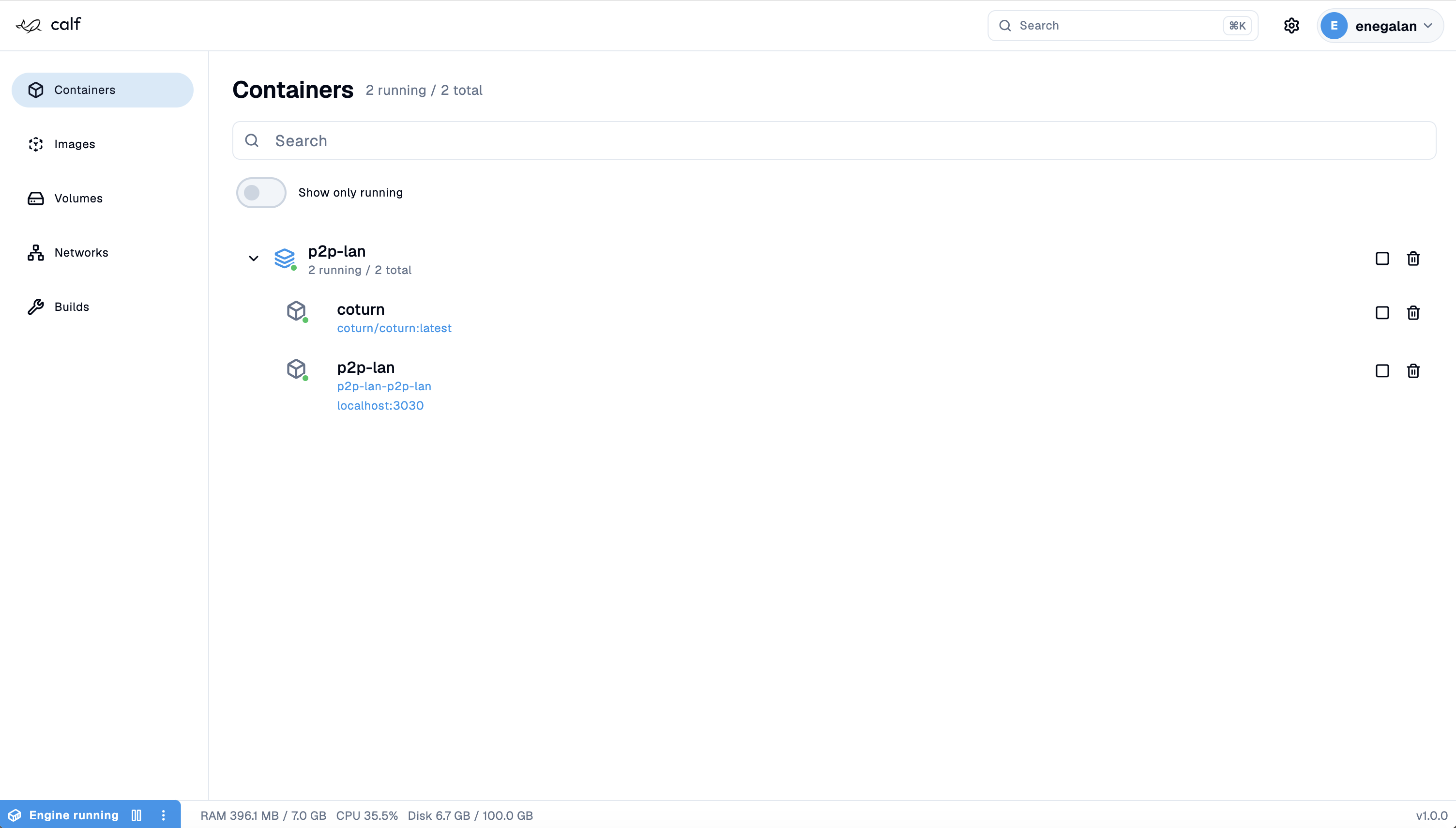
Task: Collapse the p2p-lan group chevron
Action: (254, 258)
